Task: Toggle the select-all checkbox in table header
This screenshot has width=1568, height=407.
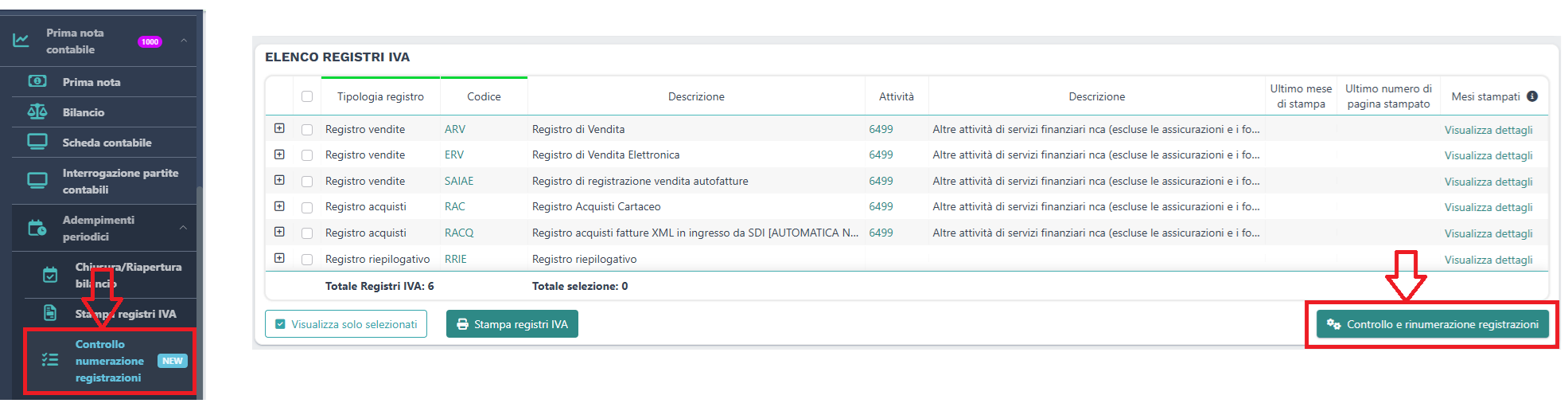Action: (307, 96)
